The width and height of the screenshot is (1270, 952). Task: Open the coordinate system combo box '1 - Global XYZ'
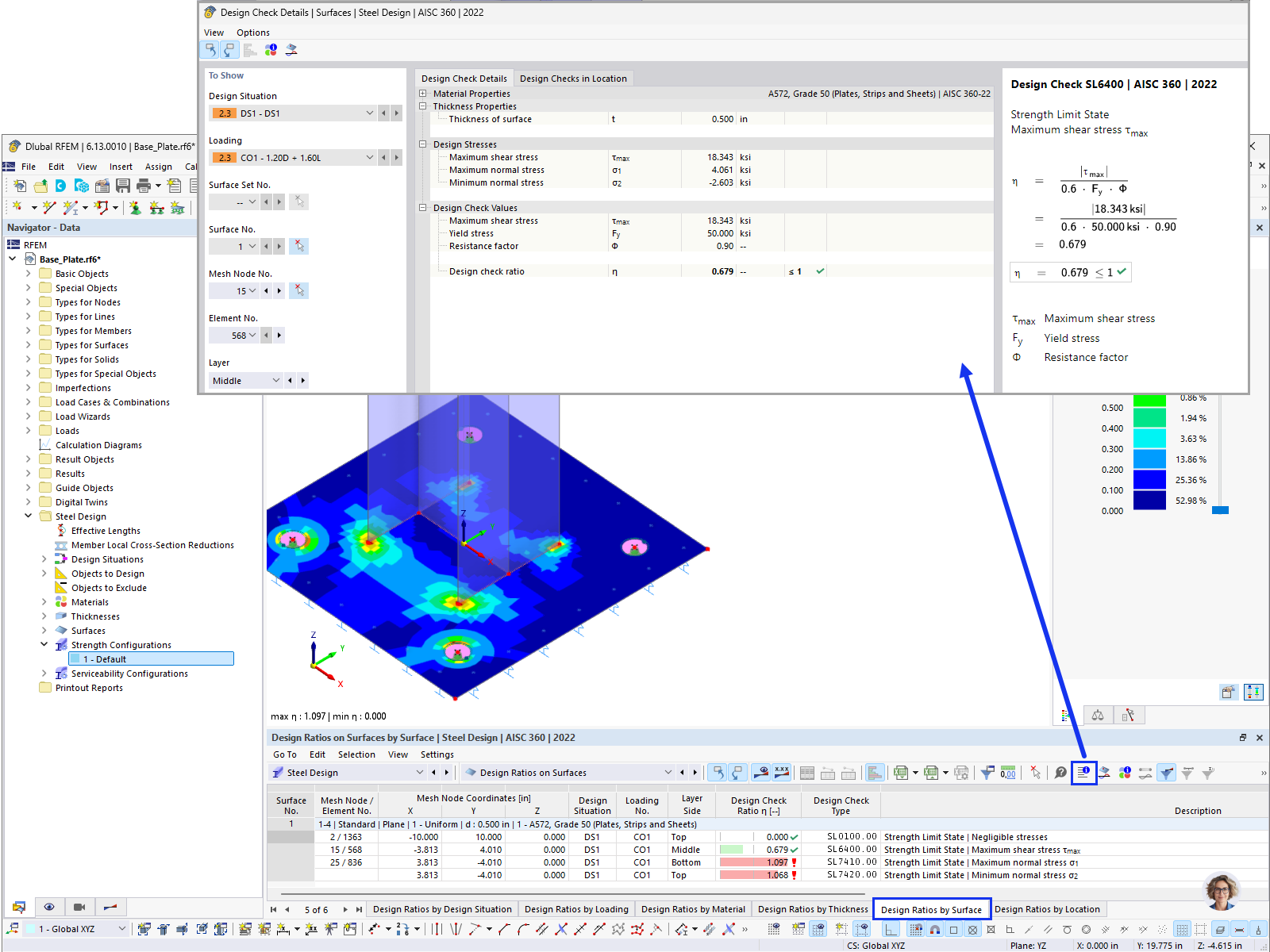pyautogui.click(x=76, y=929)
